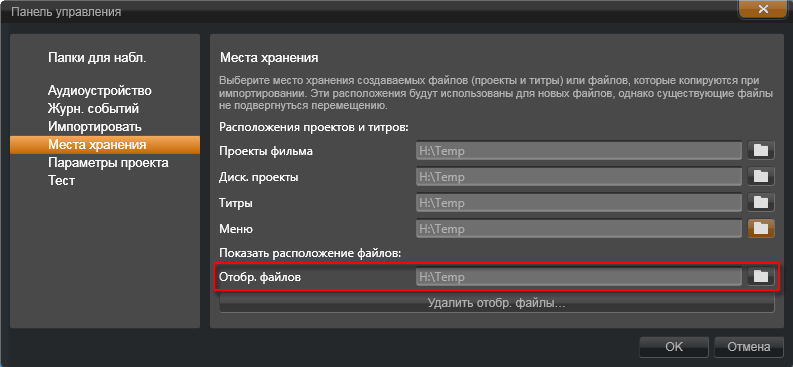The height and width of the screenshot is (367, 793).
Task: Open Папки для набл. settings section
Action: point(97,58)
